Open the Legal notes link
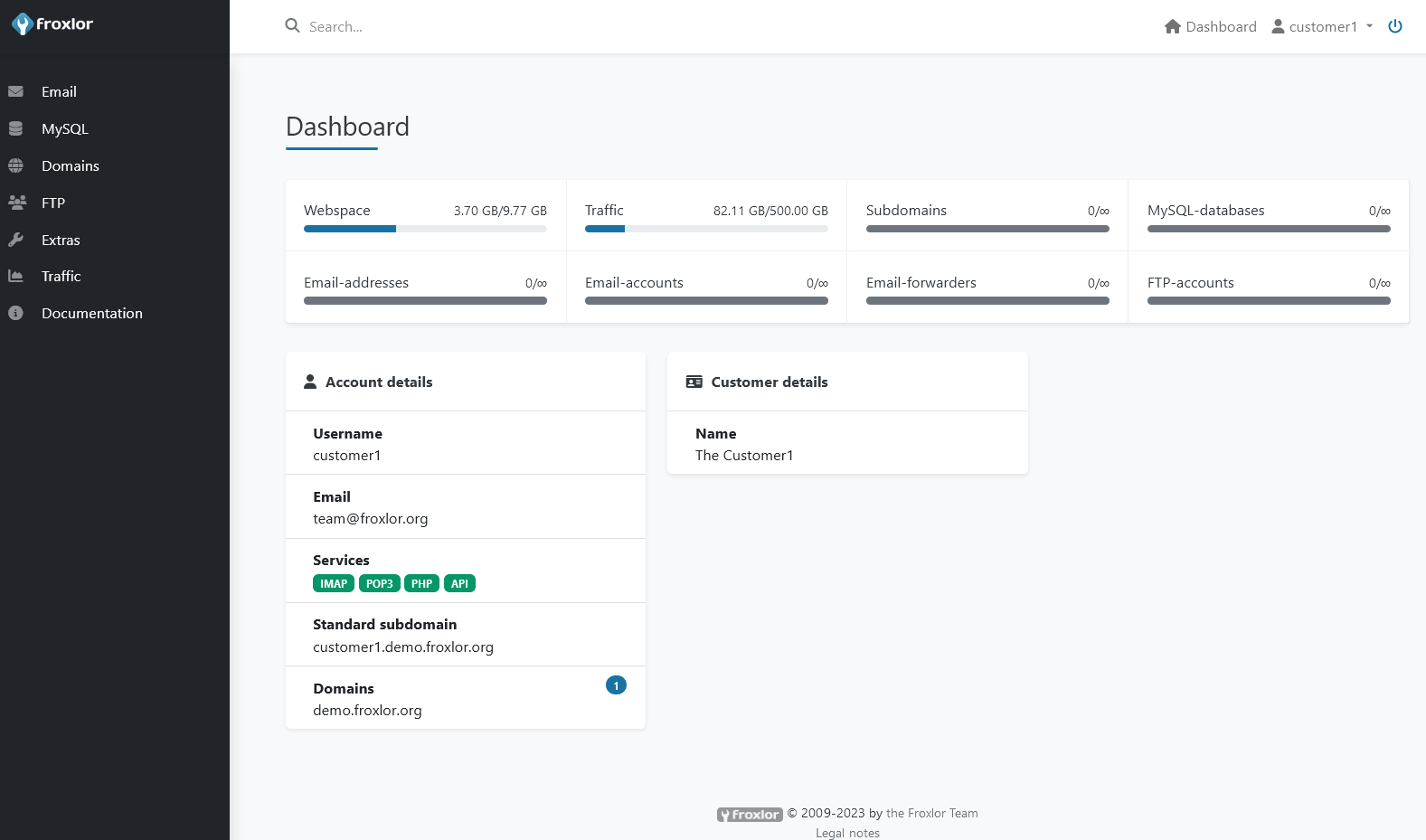Image resolution: width=1426 pixels, height=840 pixels. (847, 833)
